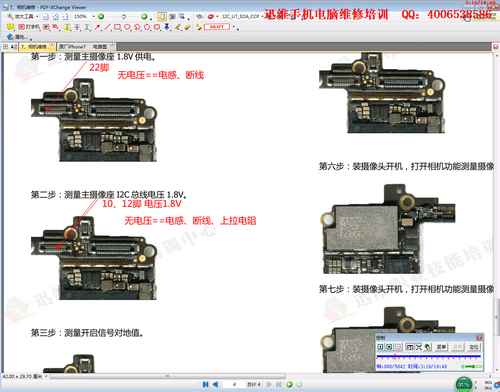This screenshot has height=392, width=500.
Task: Select the pencil drawing tool
Action: [178, 27]
